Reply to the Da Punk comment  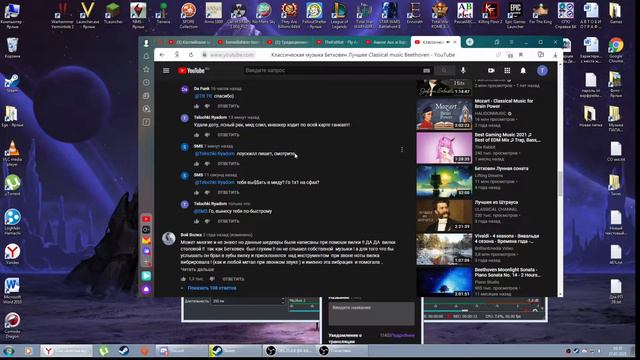[228, 106]
